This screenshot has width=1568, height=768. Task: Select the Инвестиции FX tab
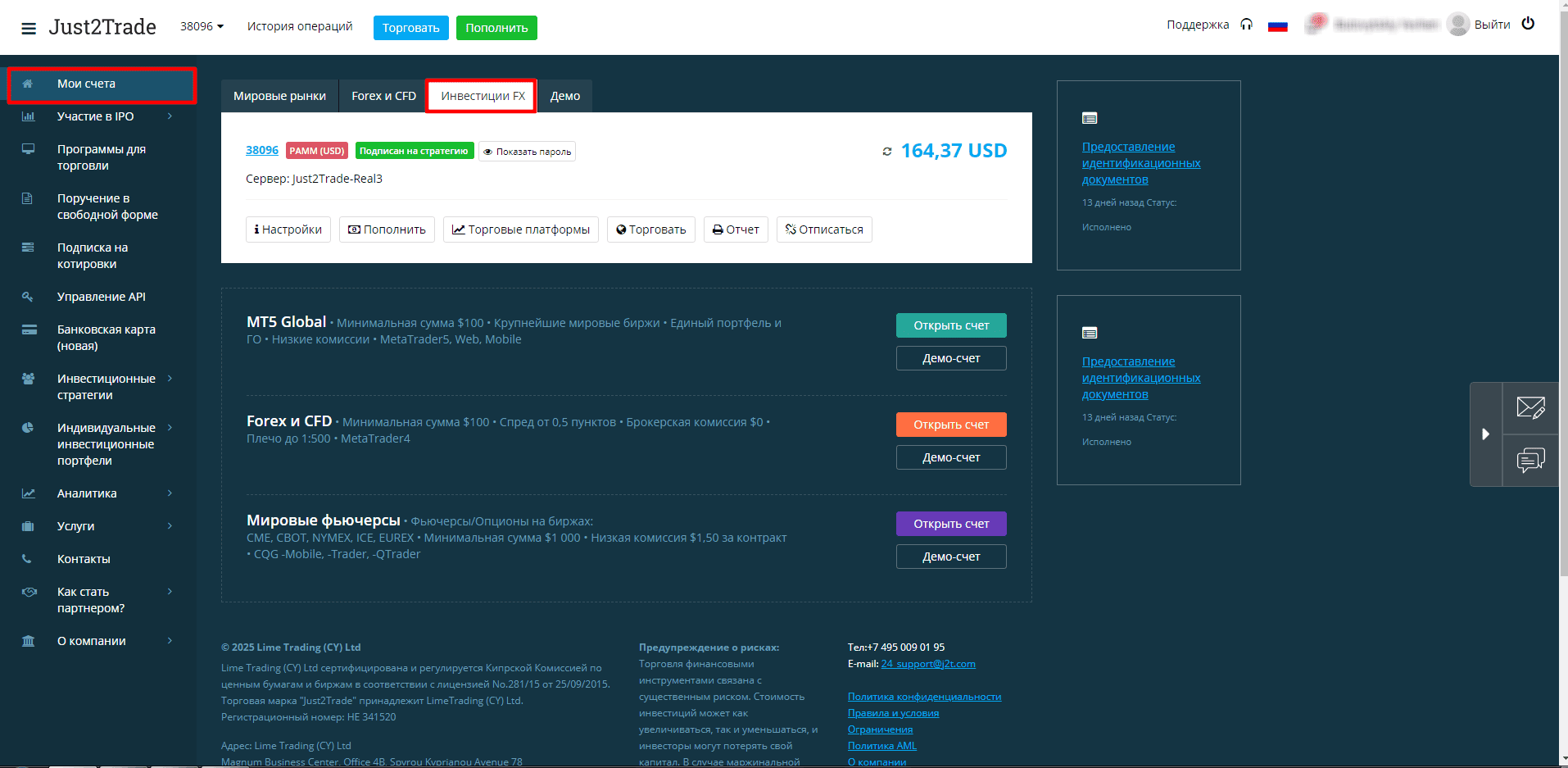pyautogui.click(x=483, y=96)
